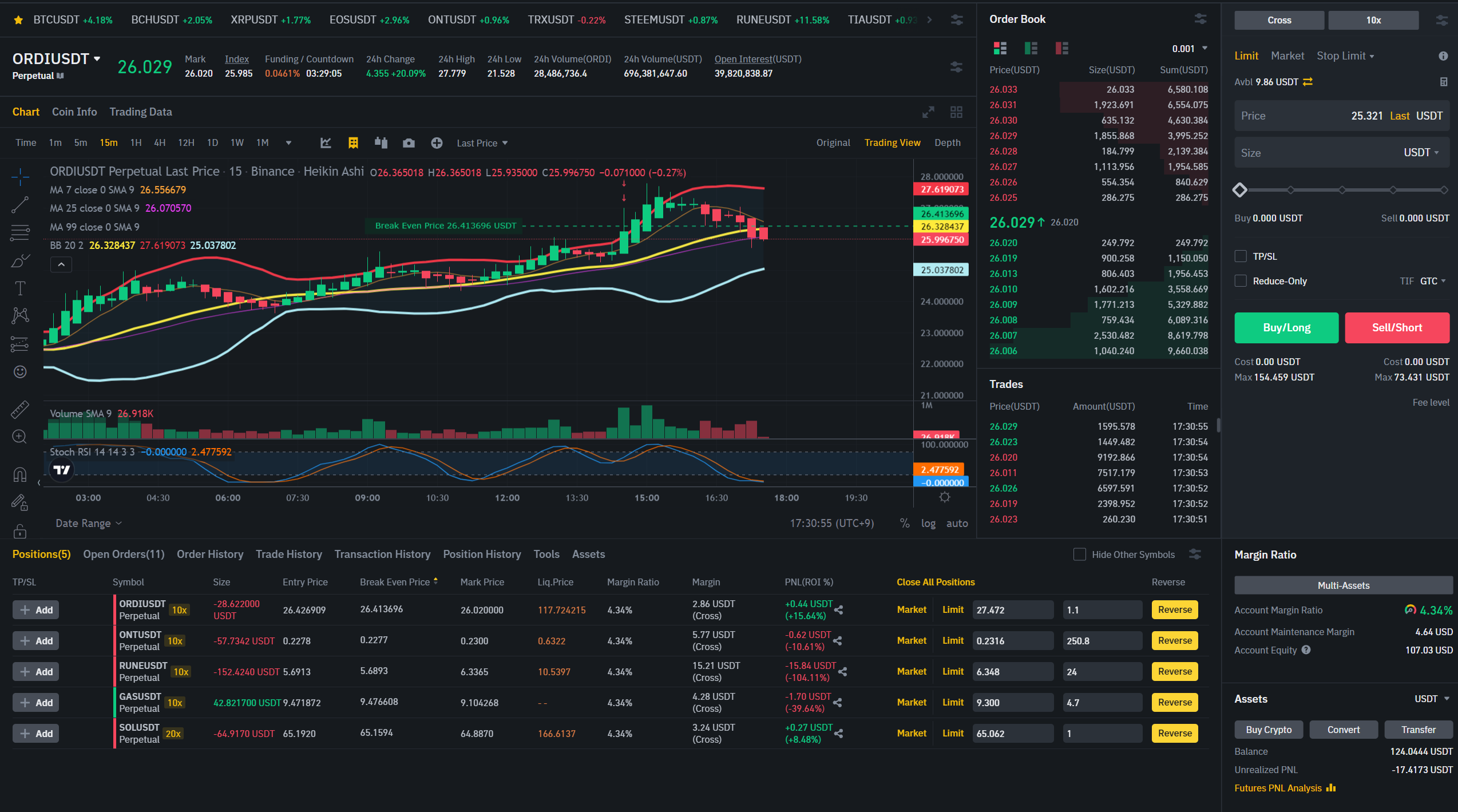Click the order size slider handle
Image resolution: width=1458 pixels, height=812 pixels.
click(x=1240, y=190)
